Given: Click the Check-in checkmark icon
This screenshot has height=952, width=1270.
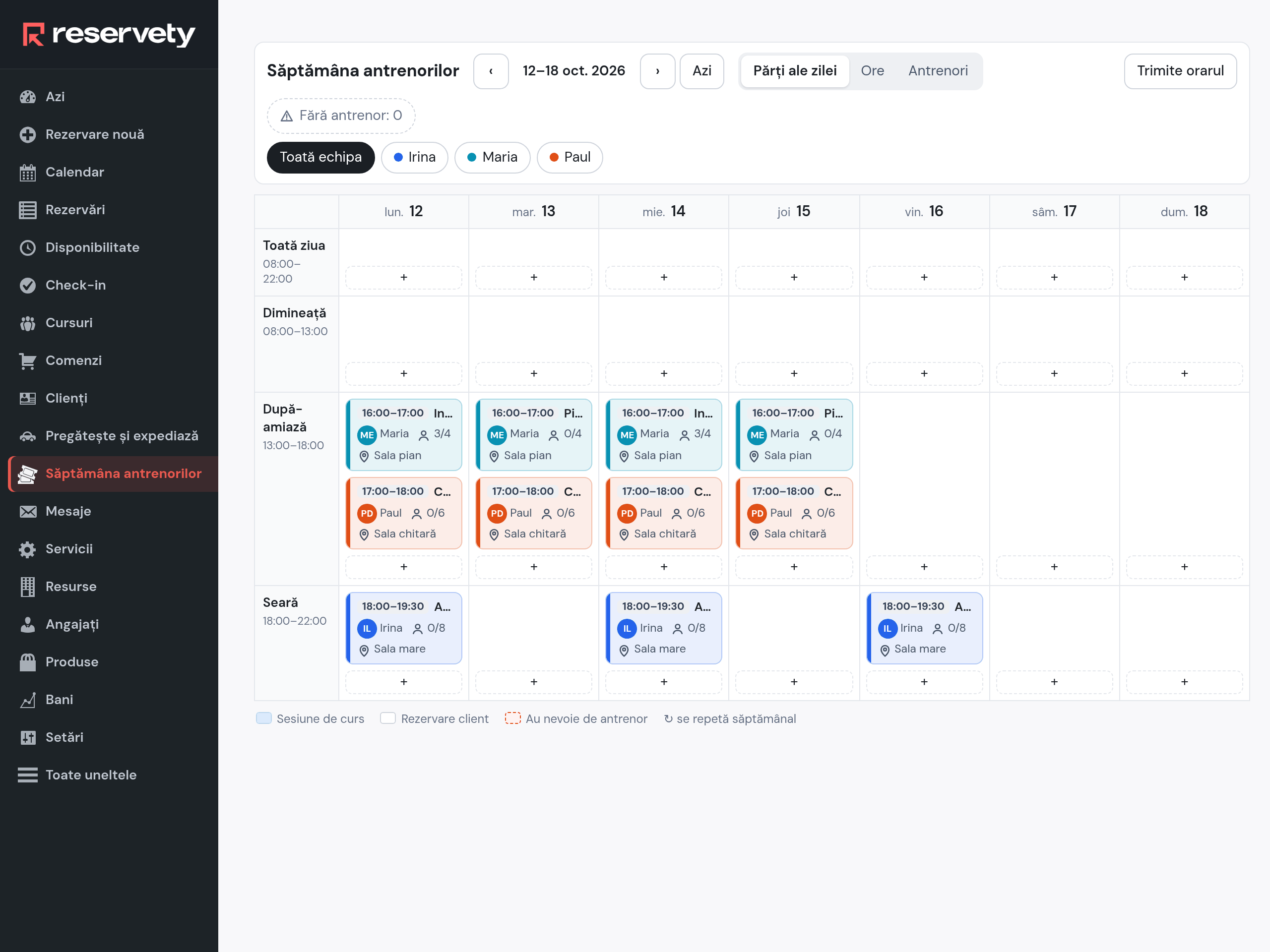Looking at the screenshot, I should tap(28, 285).
